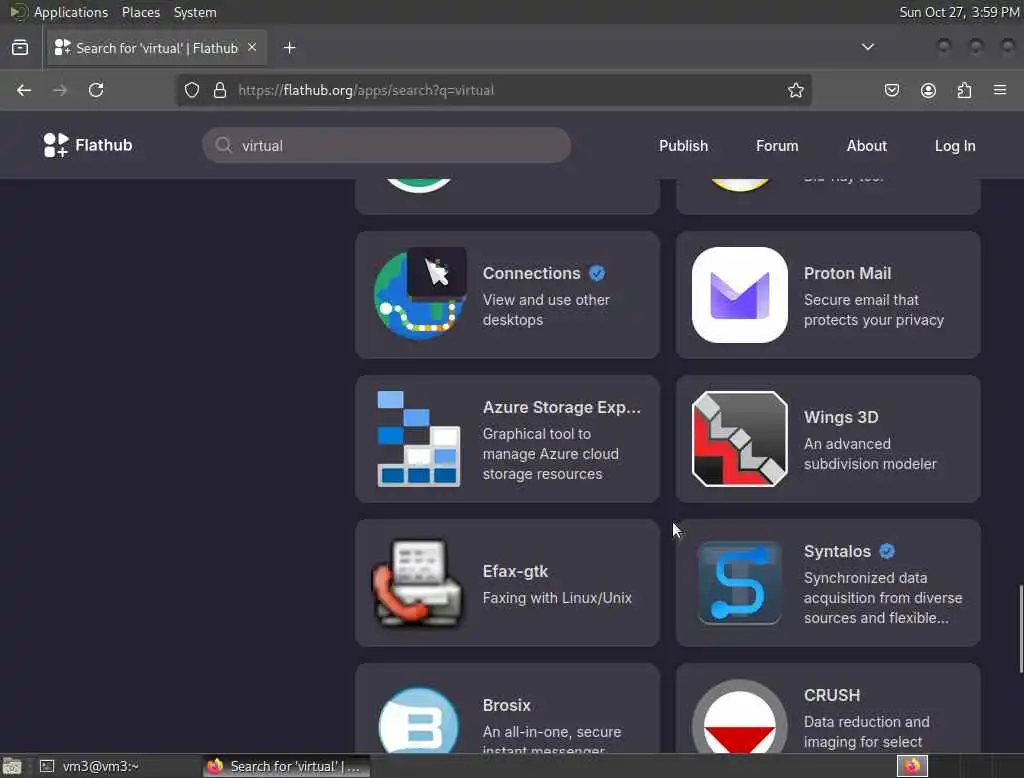Open the Syntalos app icon

pos(739,583)
